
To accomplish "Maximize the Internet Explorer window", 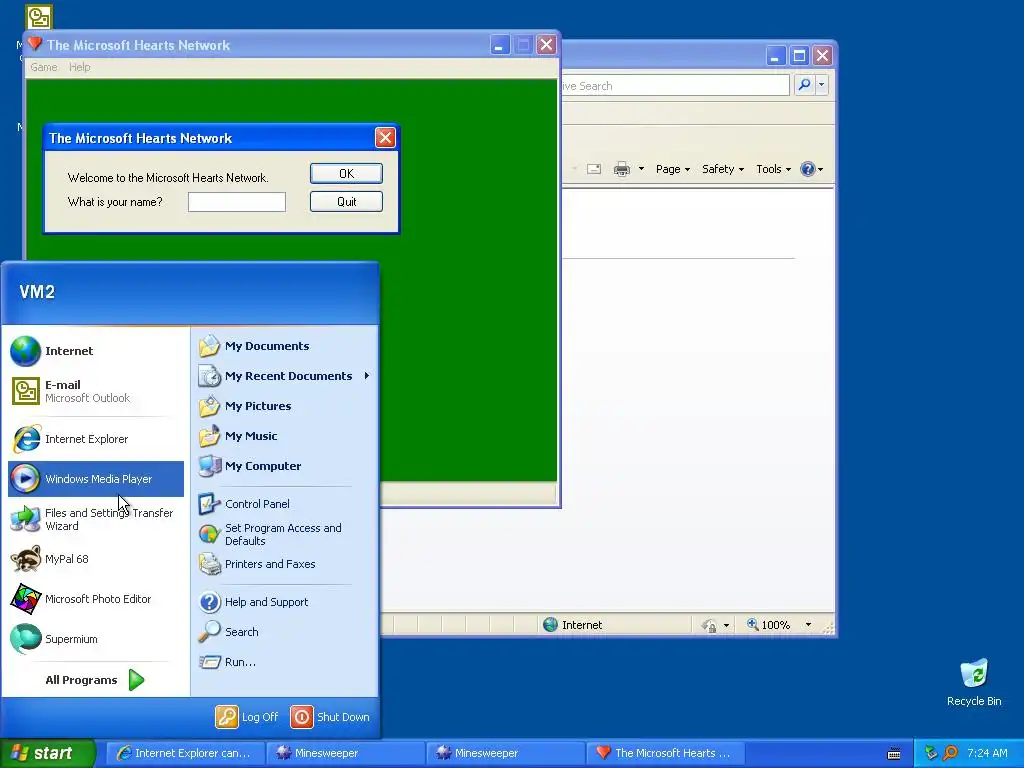I will 799,56.
